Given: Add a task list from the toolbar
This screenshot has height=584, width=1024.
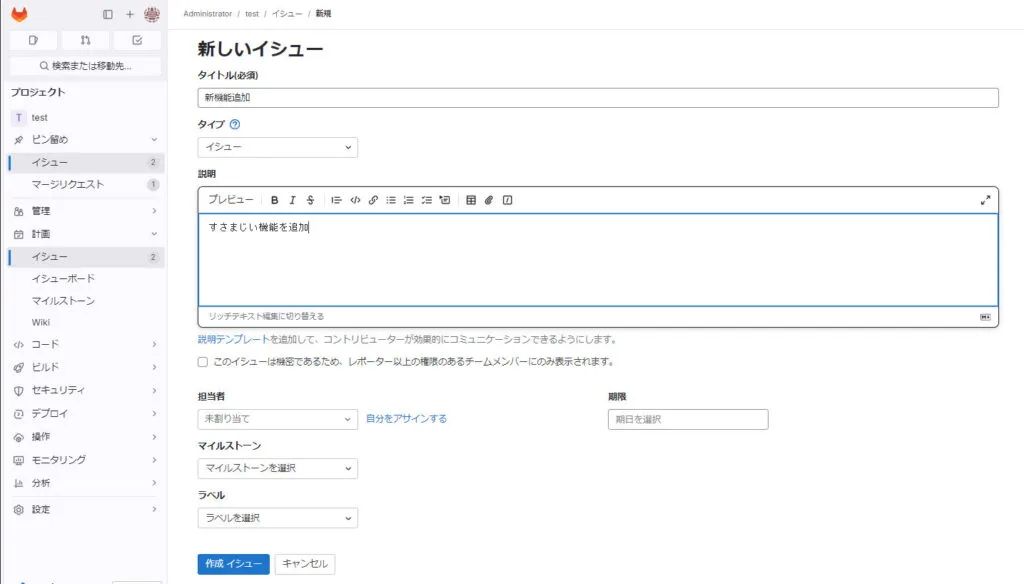Looking at the screenshot, I should 427,200.
